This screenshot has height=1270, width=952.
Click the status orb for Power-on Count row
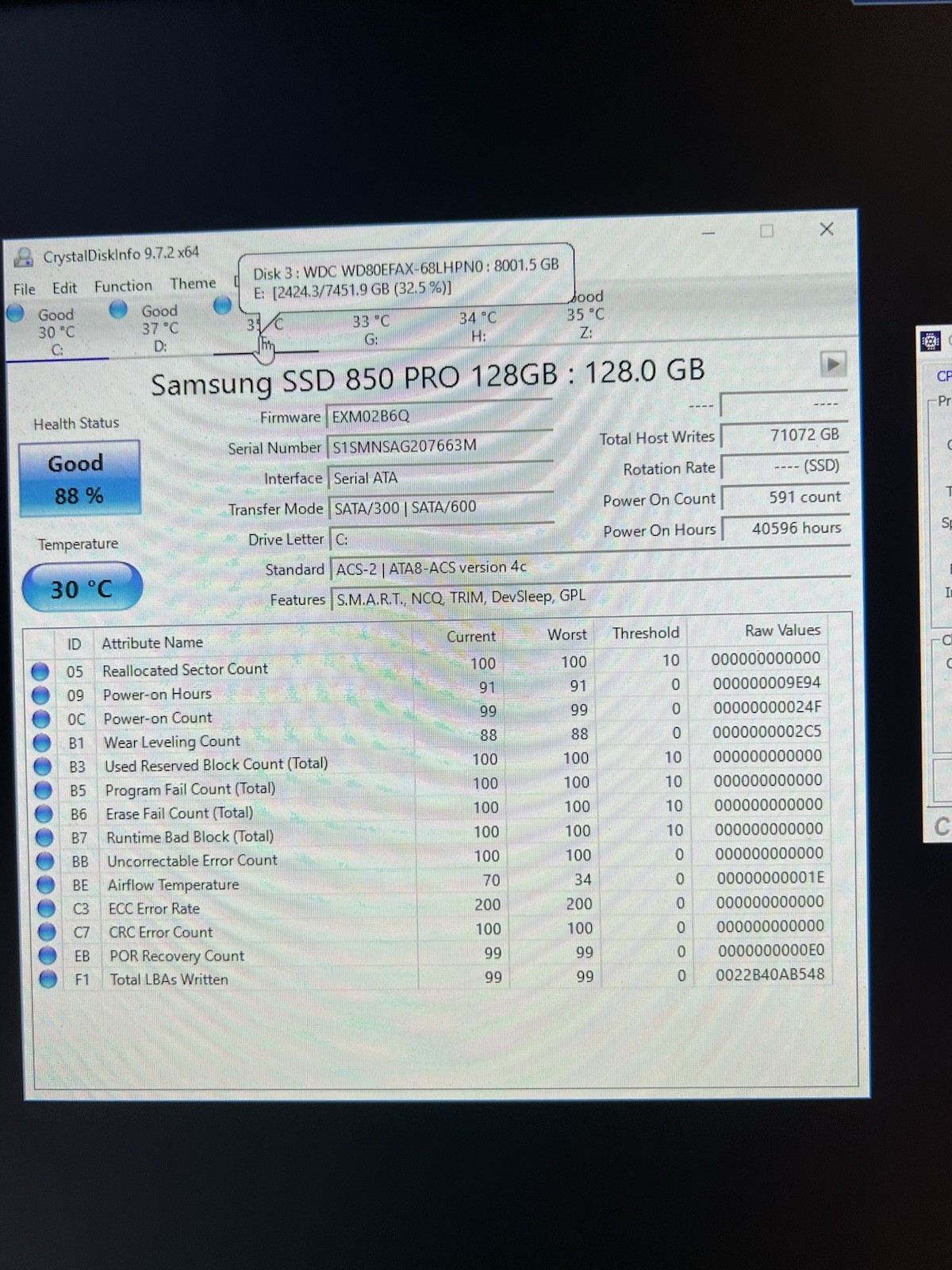pyautogui.click(x=41, y=719)
